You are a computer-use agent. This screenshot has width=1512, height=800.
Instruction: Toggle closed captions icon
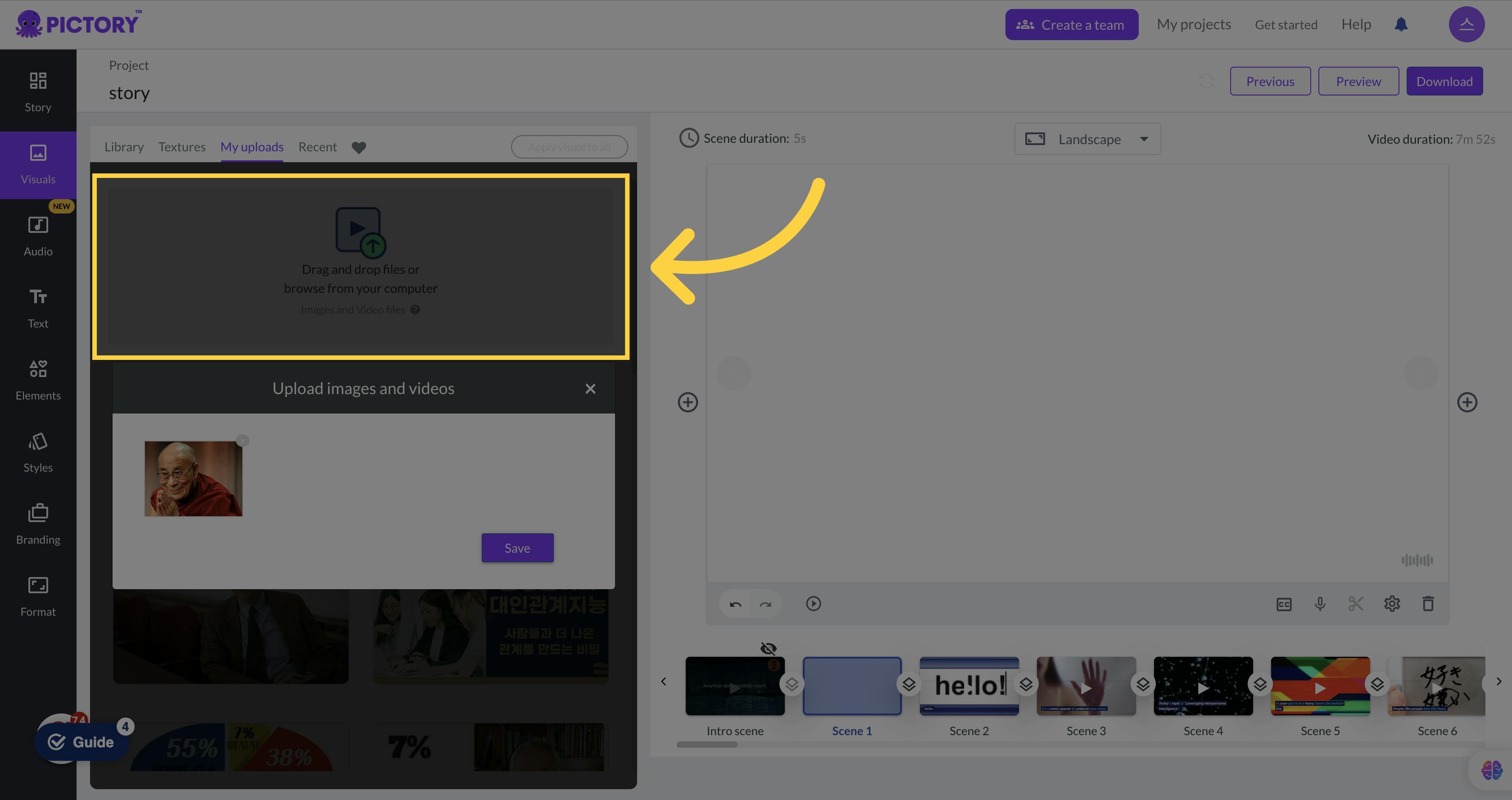click(x=1284, y=605)
